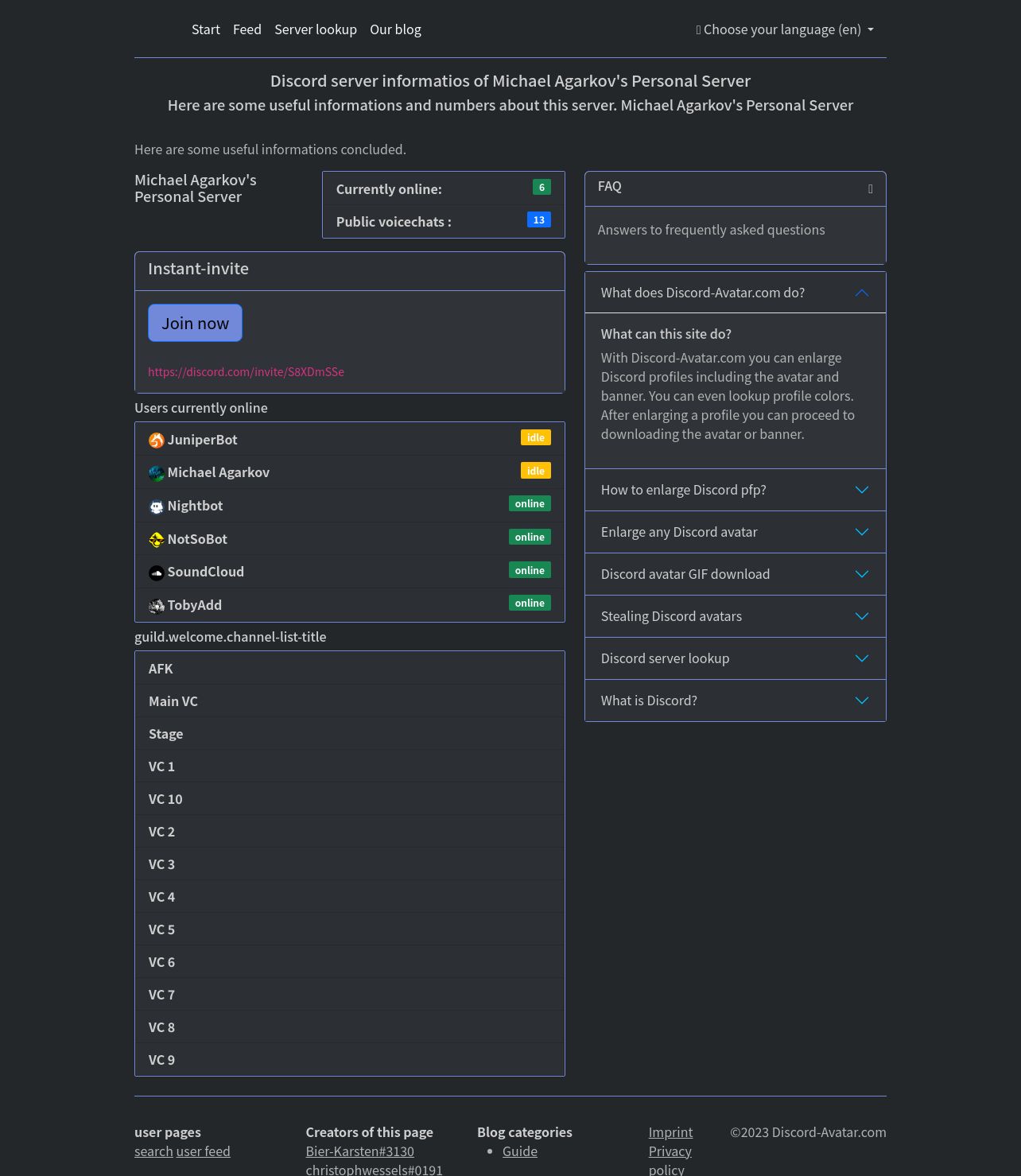
Task: Click Michael Agarkov's avatar icon
Action: tap(157, 474)
